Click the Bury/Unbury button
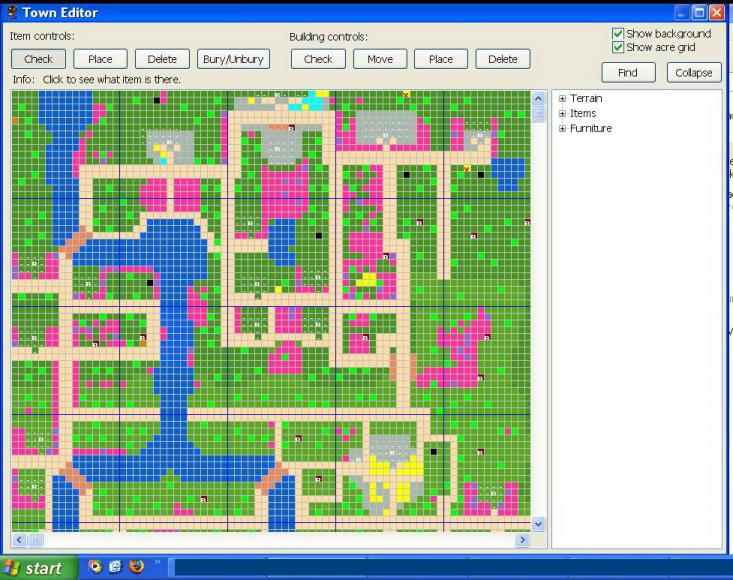Image resolution: width=733 pixels, height=580 pixels. click(x=233, y=59)
